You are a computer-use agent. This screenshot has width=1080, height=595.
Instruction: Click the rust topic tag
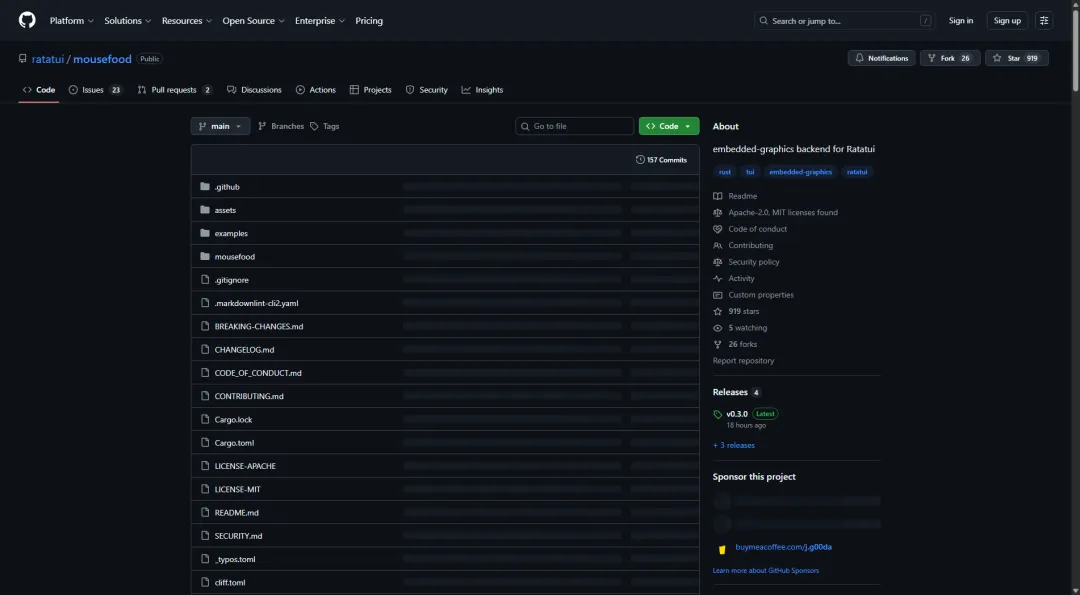click(x=725, y=172)
